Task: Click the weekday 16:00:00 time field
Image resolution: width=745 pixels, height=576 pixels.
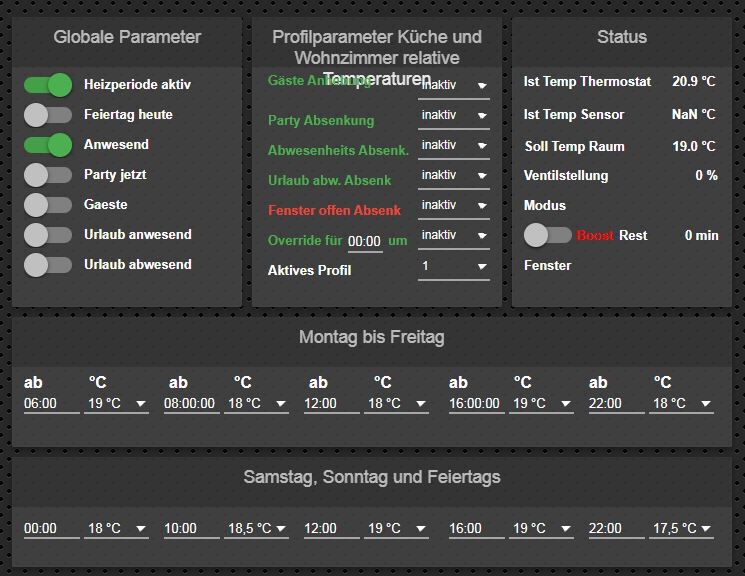Action: (476, 404)
